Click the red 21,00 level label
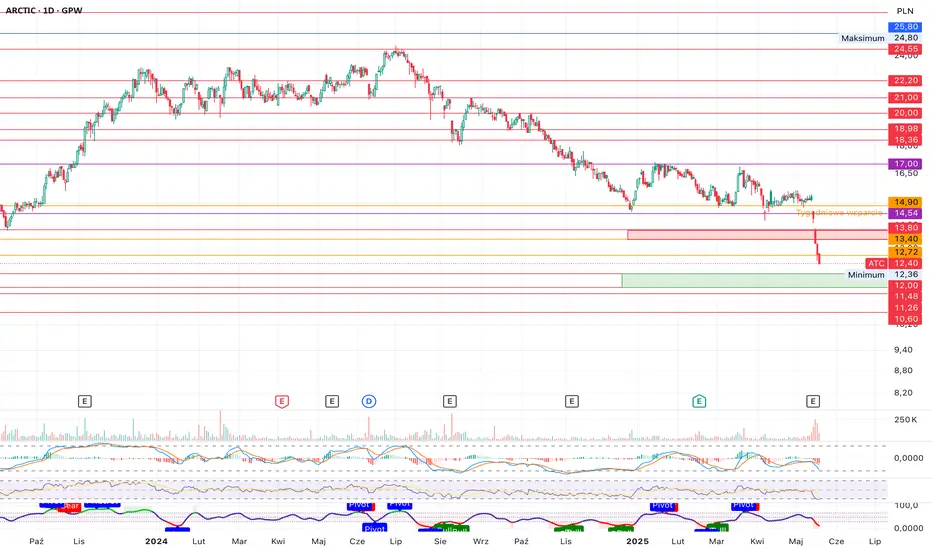Screen dimensions: 932x550 (x=905, y=98)
